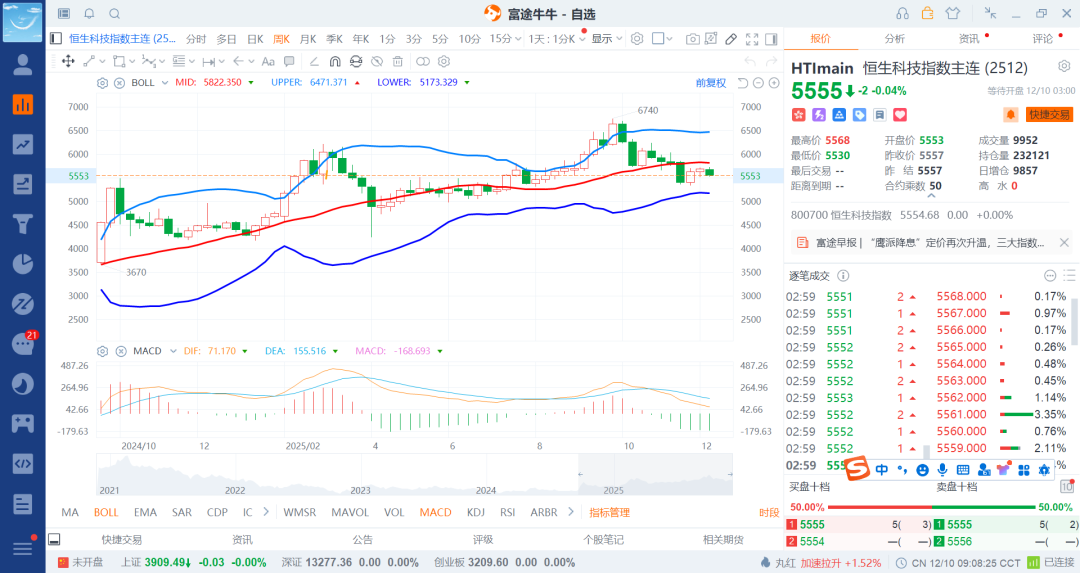Select the move crosshair tool

coord(68,61)
